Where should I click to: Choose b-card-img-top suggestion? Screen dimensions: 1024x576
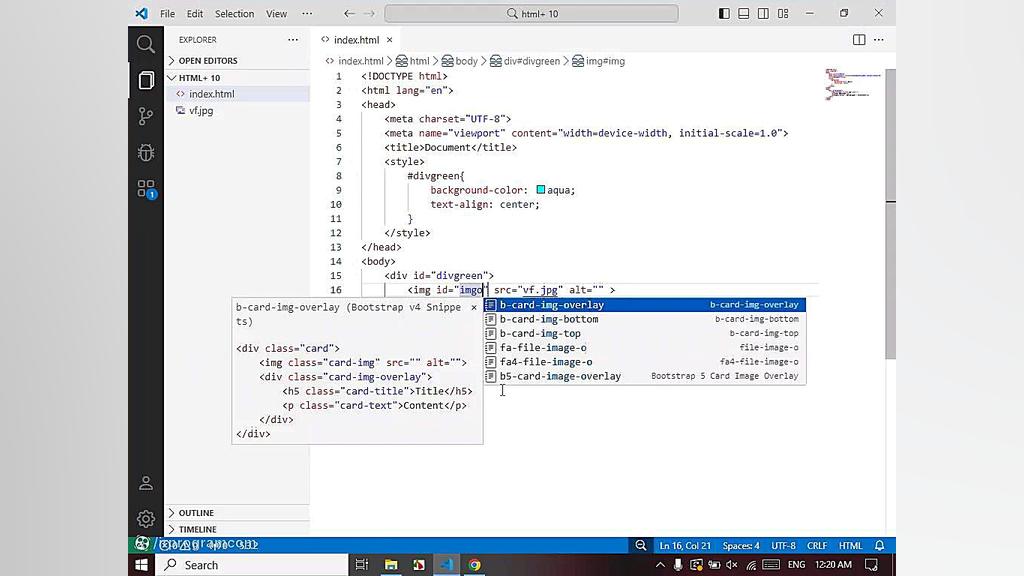645,334
